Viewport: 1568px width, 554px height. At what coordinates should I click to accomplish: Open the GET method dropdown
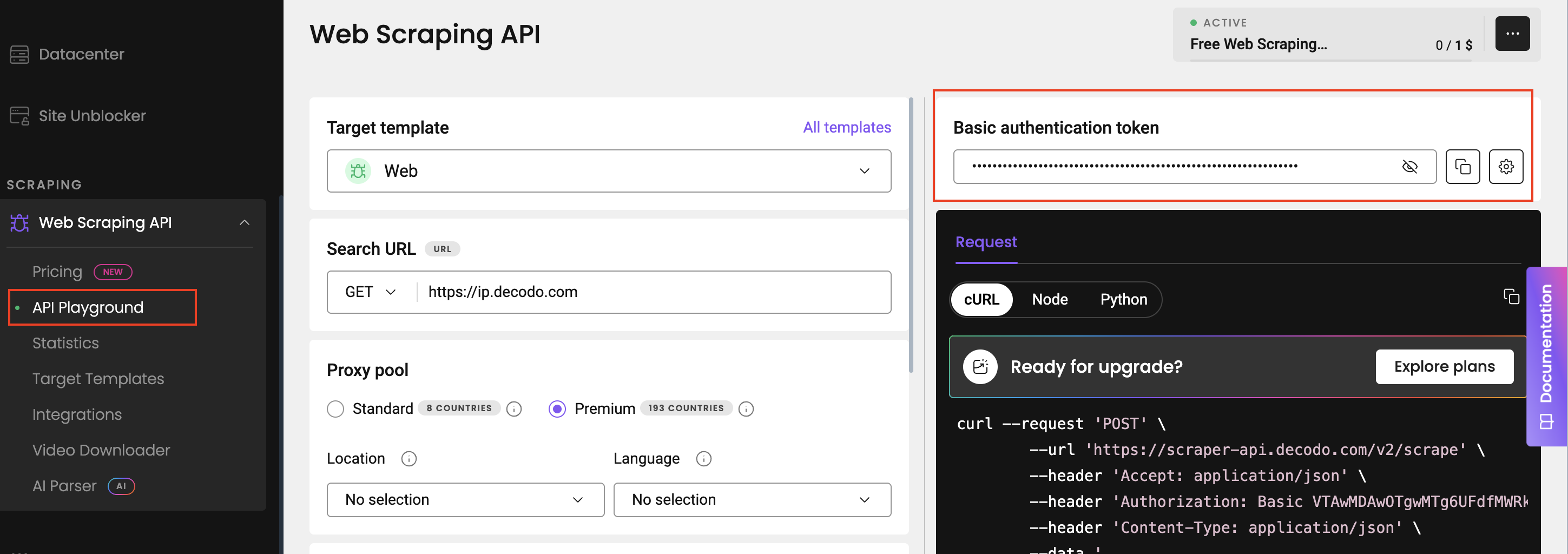pos(371,292)
